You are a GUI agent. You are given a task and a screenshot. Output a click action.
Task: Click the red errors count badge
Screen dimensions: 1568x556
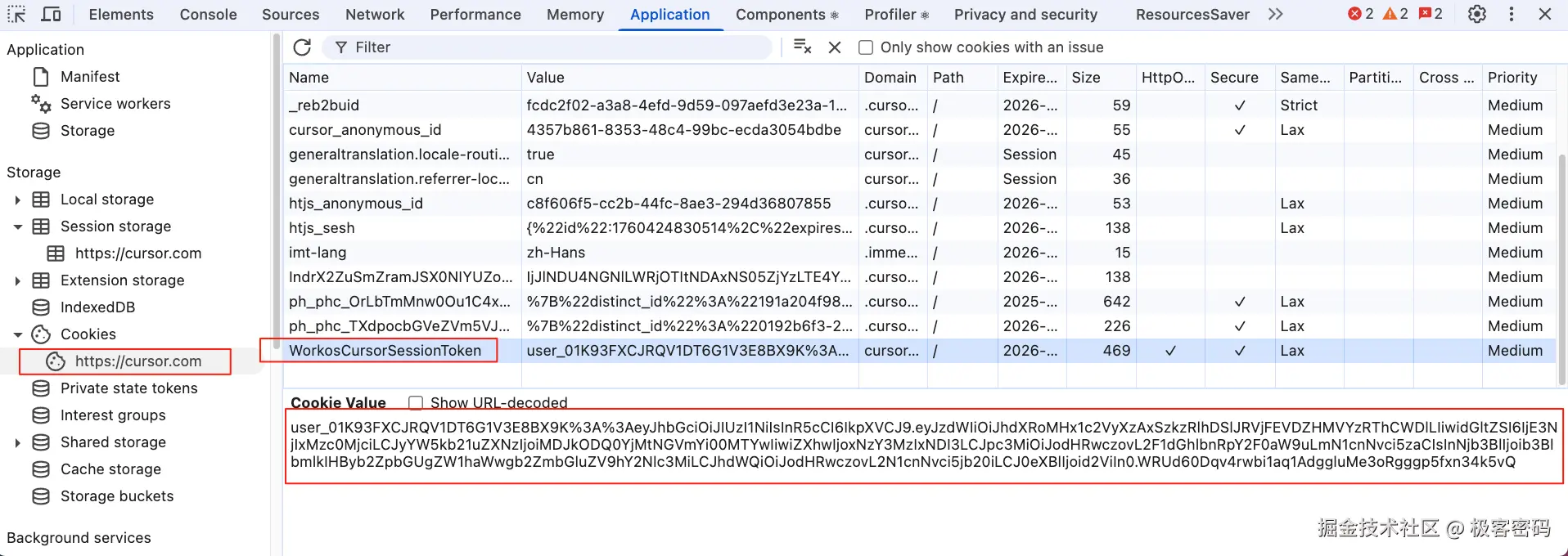[1361, 14]
